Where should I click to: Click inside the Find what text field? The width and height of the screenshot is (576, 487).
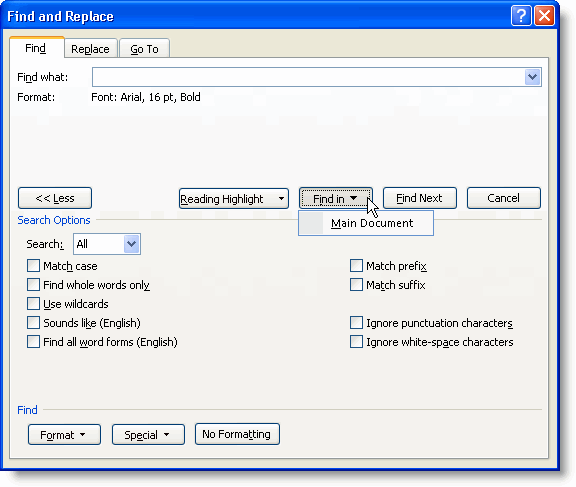pos(308,77)
